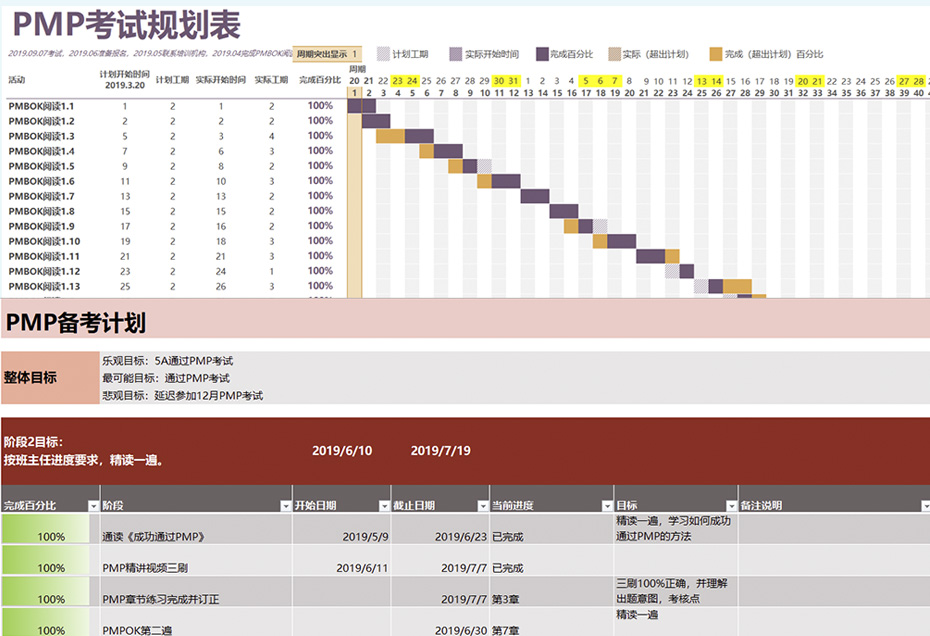
Task: Open the 完成百分比 table column filter dropdown
Action: [x=93, y=506]
